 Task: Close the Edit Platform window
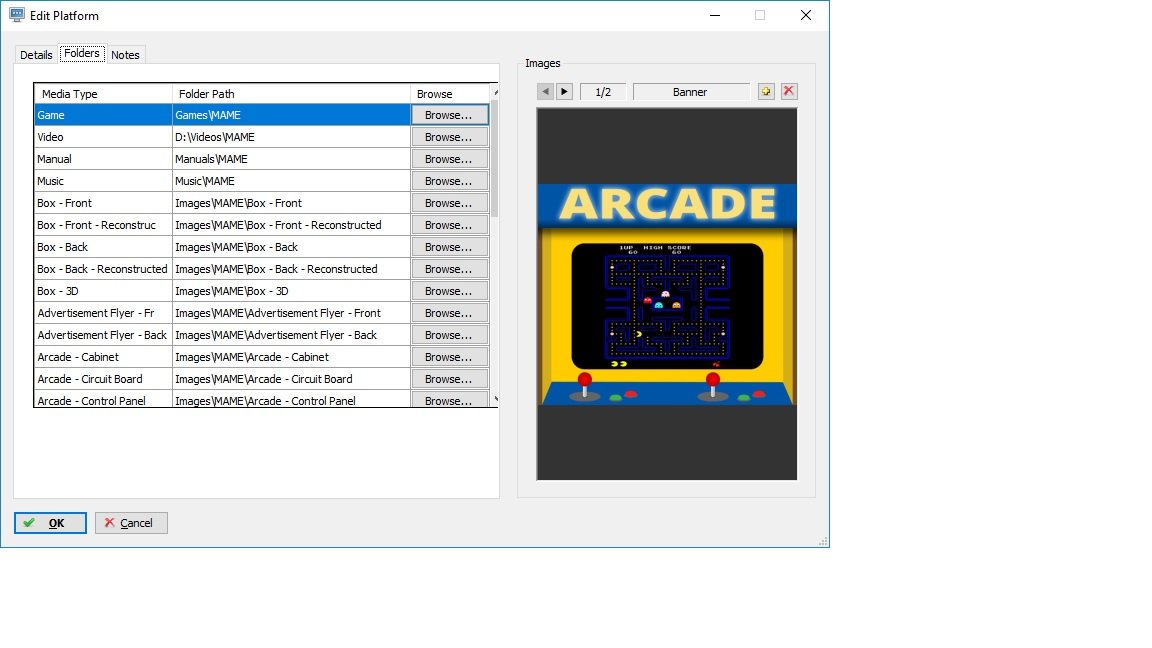tap(806, 15)
